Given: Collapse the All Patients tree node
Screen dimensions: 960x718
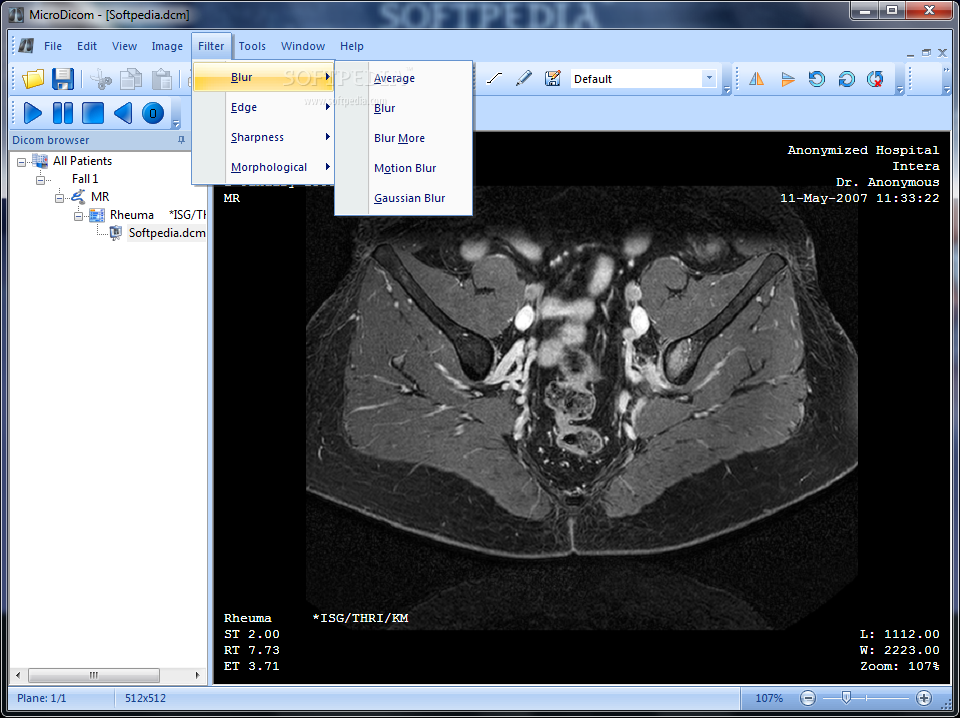Looking at the screenshot, I should pyautogui.click(x=22, y=162).
